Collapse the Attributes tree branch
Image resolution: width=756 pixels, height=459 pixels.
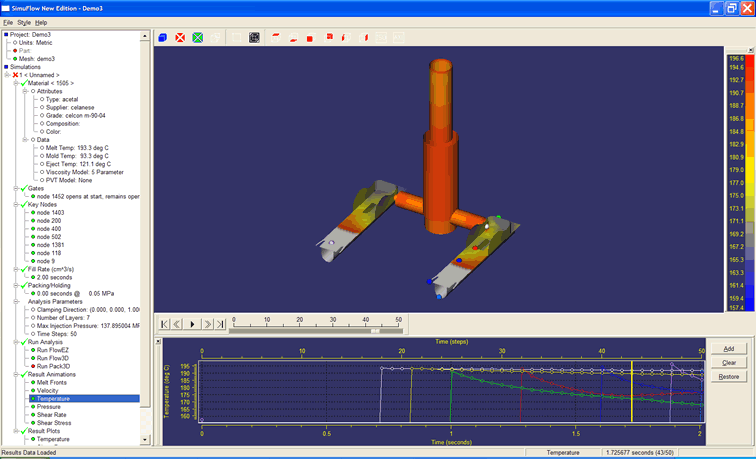tap(22, 91)
